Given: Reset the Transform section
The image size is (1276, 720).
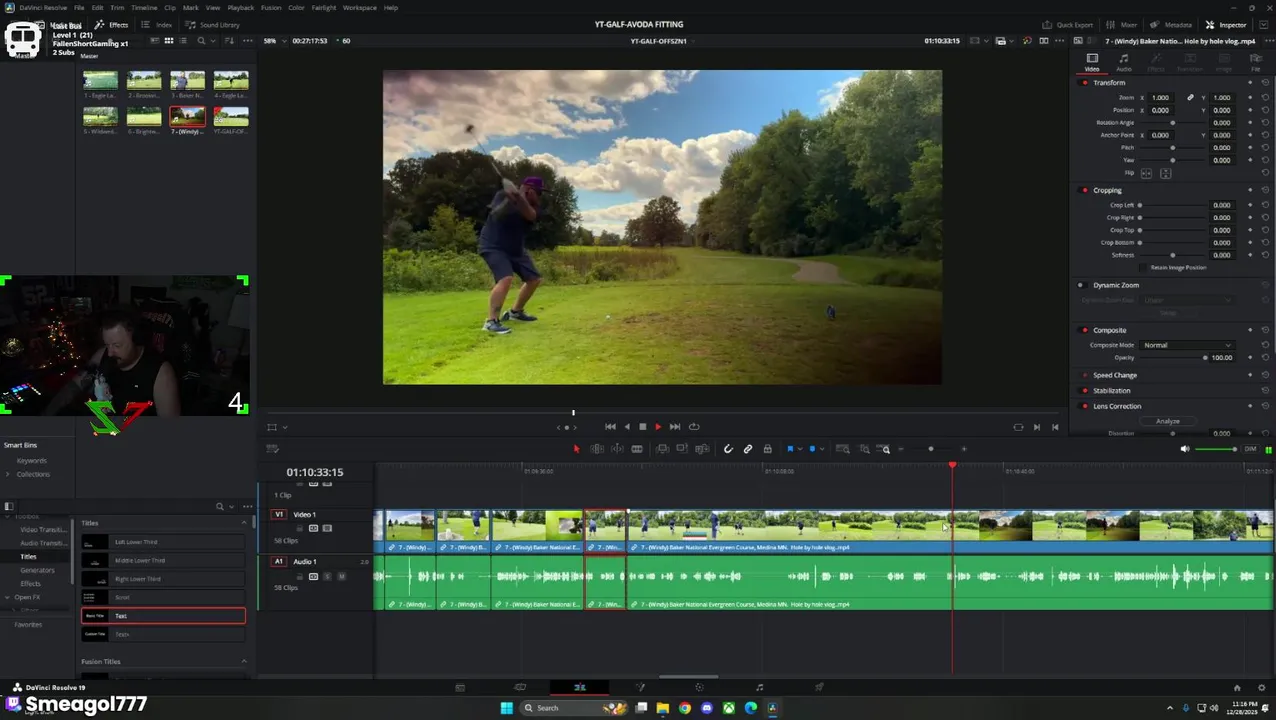Looking at the screenshot, I should (x=1265, y=83).
